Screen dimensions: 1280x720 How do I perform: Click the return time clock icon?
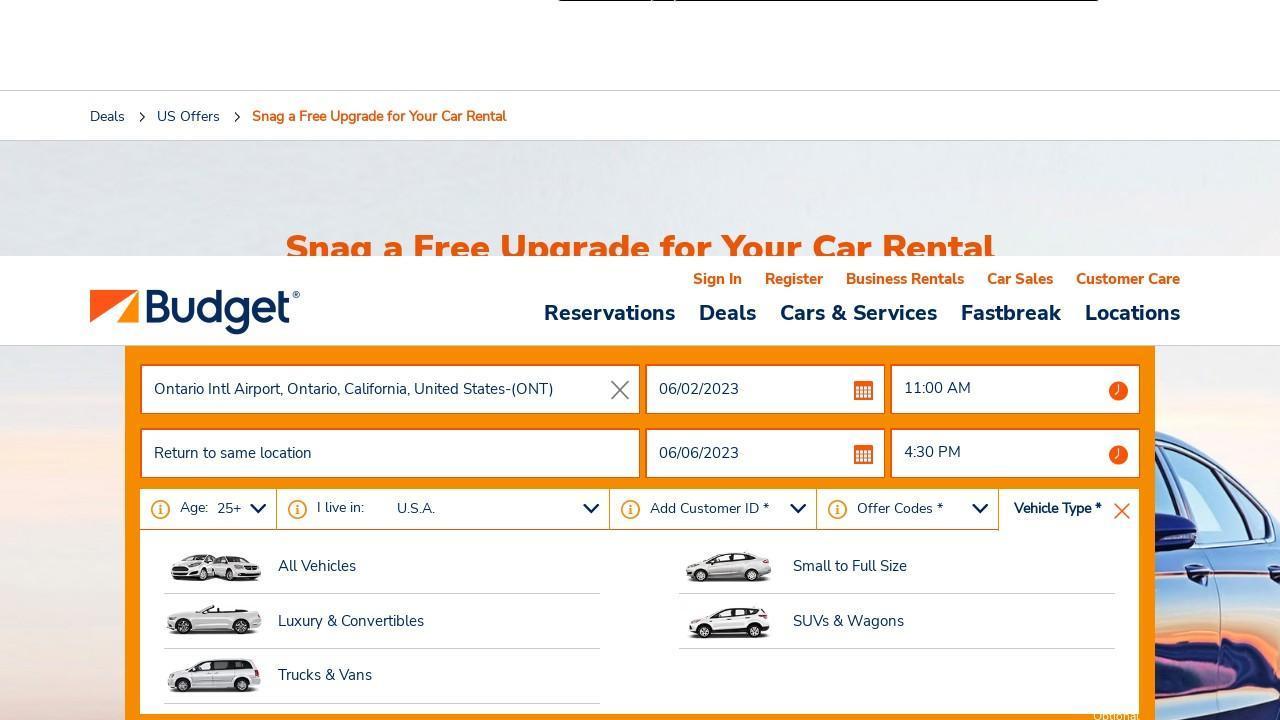pyautogui.click(x=1118, y=455)
